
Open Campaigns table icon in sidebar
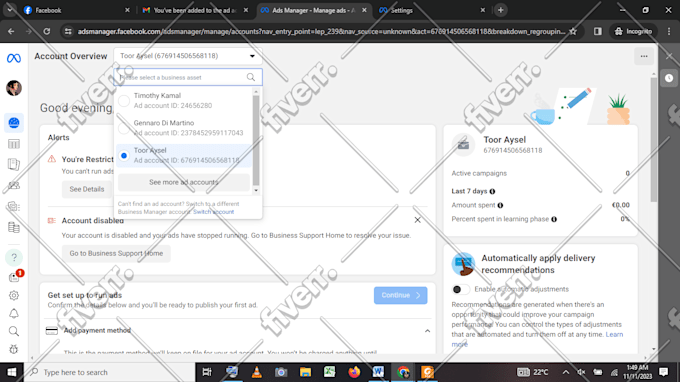coord(14,144)
